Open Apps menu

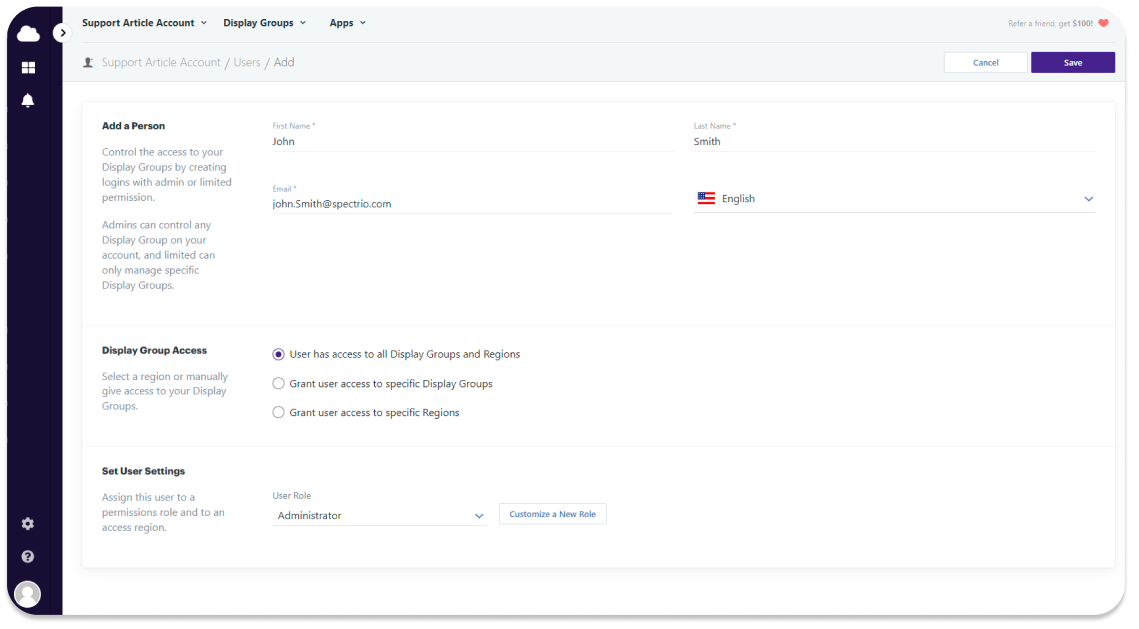pos(347,23)
